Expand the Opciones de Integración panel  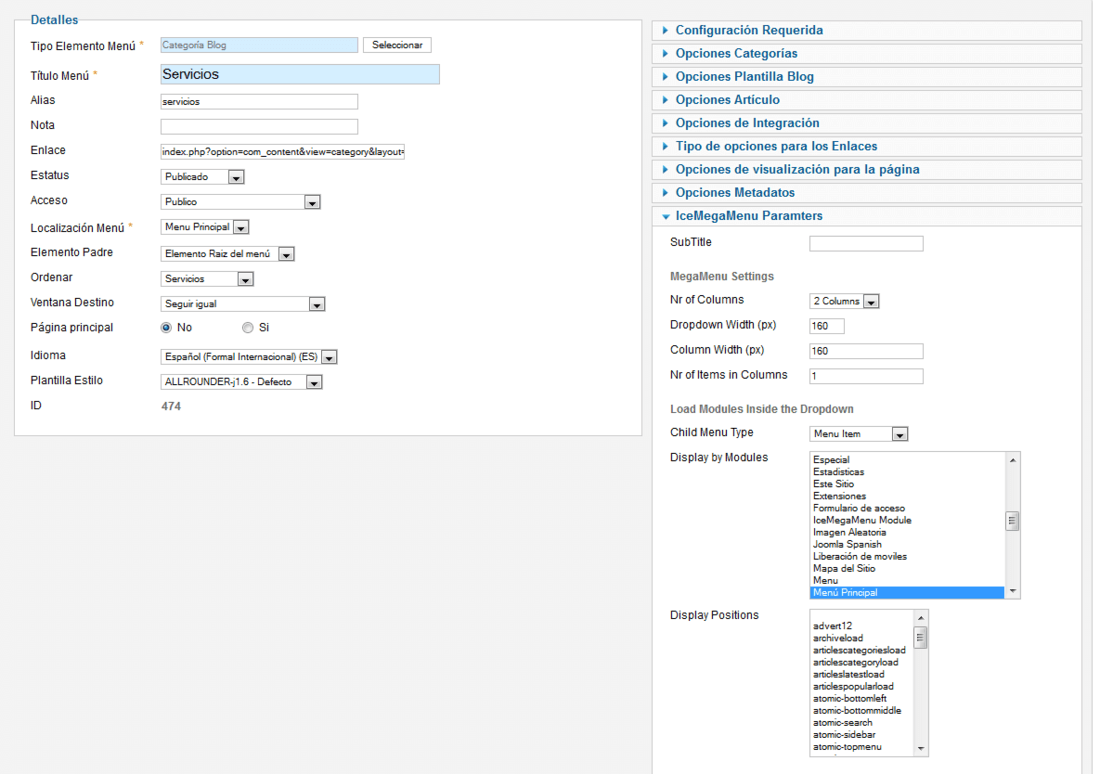[x=867, y=123]
